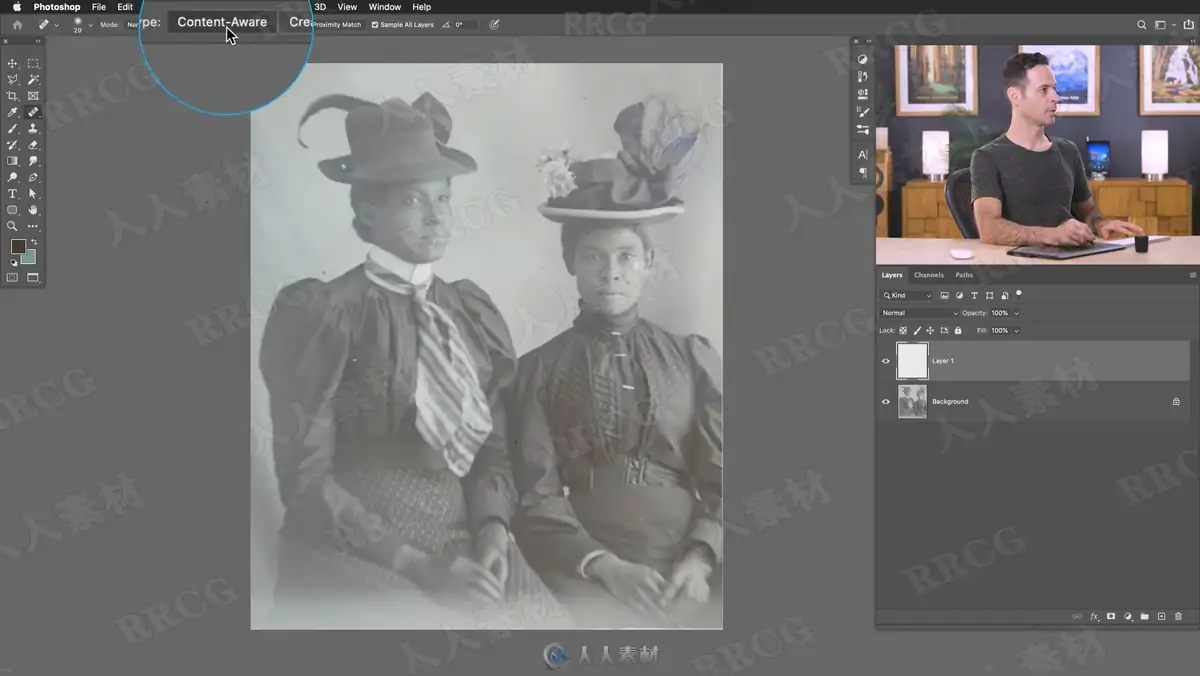Viewport: 1200px width, 676px height.
Task: Click the delete layer trash icon
Action: (1178, 617)
